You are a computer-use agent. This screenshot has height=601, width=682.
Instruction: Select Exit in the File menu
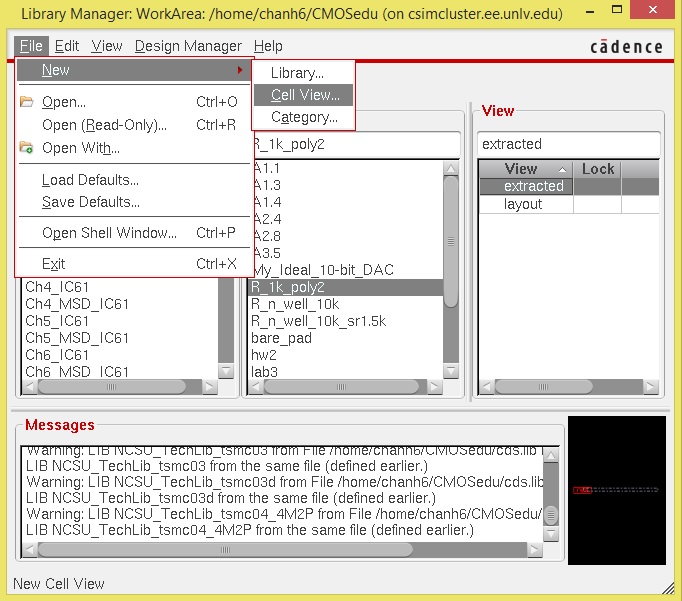(53, 264)
